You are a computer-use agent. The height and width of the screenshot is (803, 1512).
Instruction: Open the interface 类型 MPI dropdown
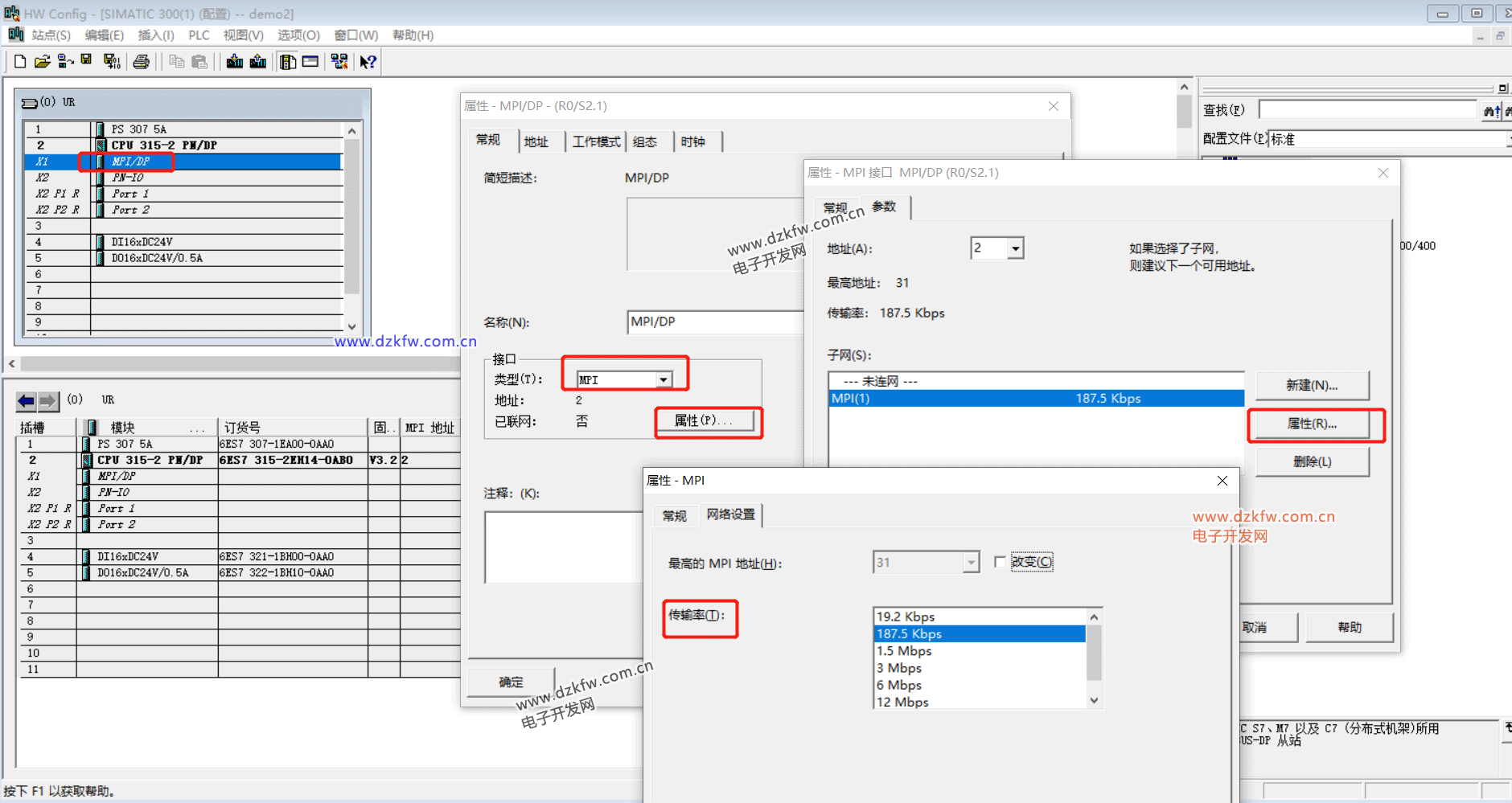[663, 380]
